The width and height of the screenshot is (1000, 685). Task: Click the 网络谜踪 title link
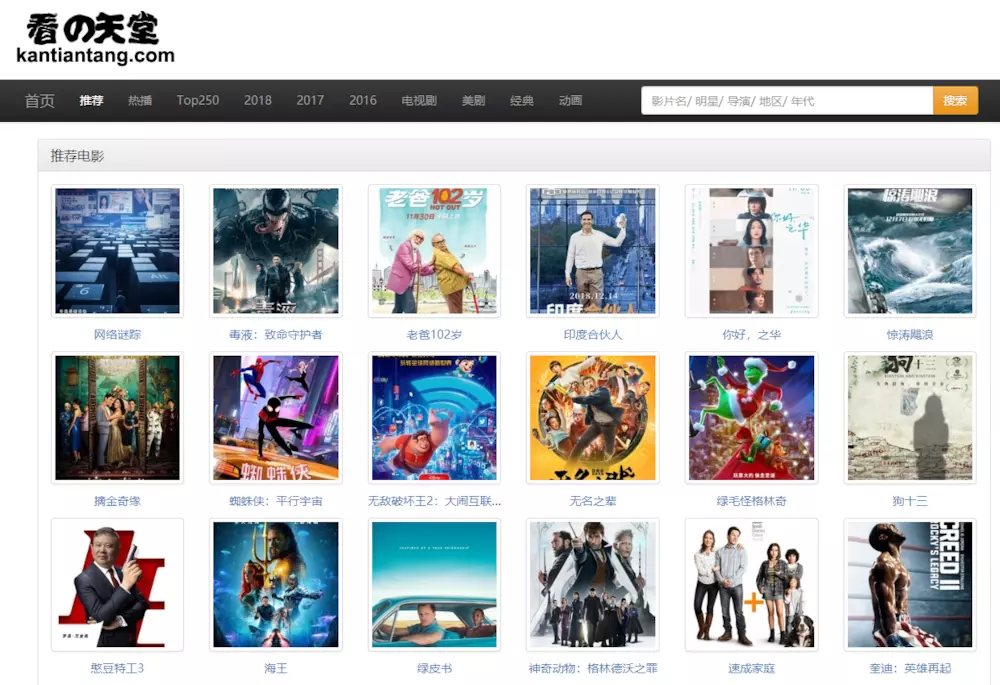[x=117, y=334]
